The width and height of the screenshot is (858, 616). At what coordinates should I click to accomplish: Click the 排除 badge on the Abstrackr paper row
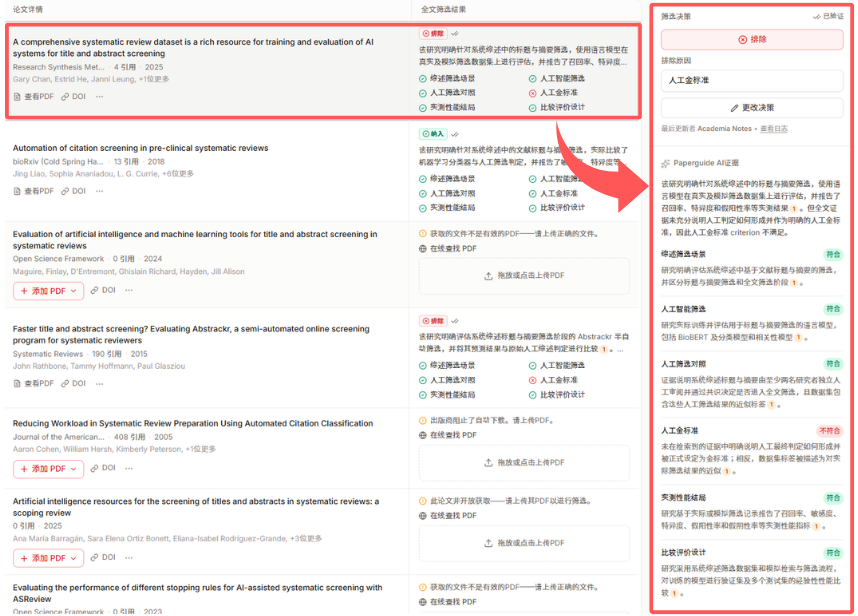click(x=433, y=321)
